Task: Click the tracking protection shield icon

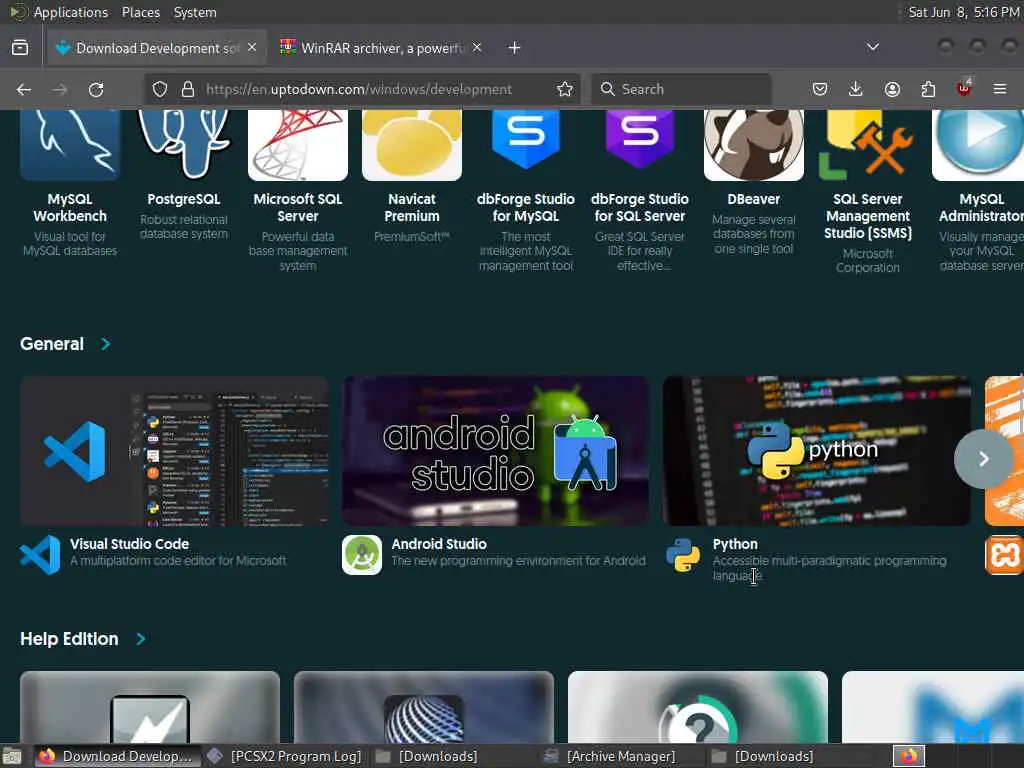Action: tap(160, 89)
